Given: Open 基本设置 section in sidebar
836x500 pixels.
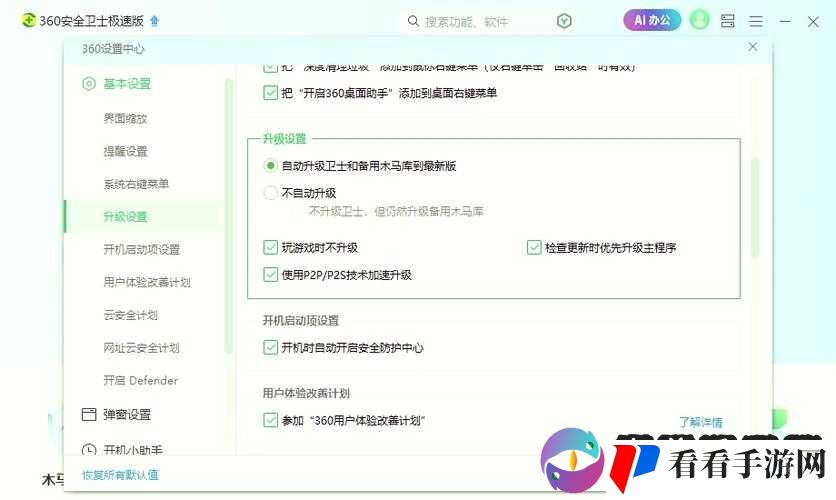Looking at the screenshot, I should click(127, 84).
